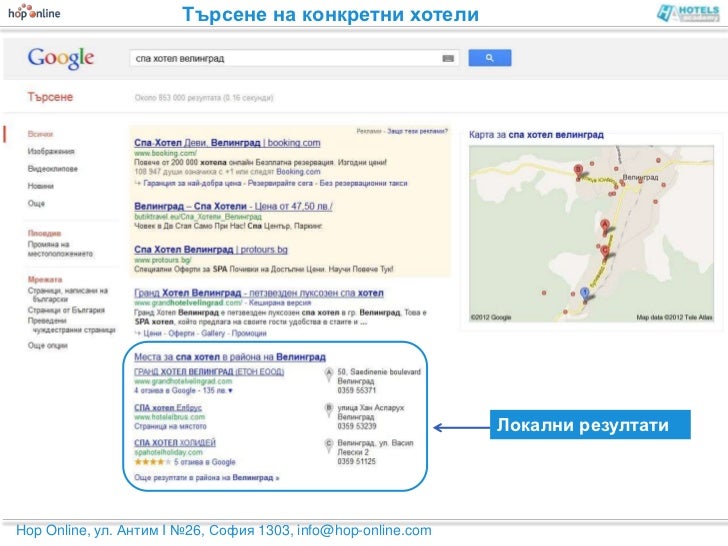The image size is (728, 546).
Task: Click www.hotelelbrus.com green URL
Action: (x=169, y=417)
